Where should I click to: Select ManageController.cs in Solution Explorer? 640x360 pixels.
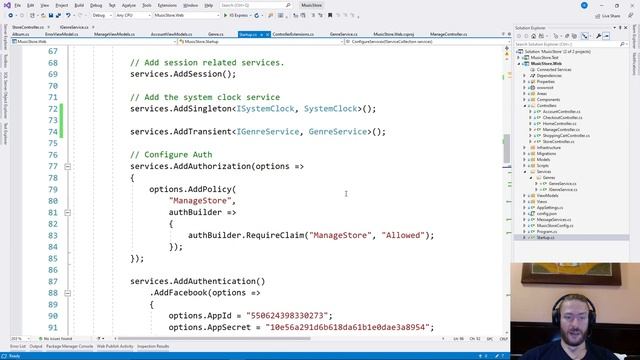561,130
